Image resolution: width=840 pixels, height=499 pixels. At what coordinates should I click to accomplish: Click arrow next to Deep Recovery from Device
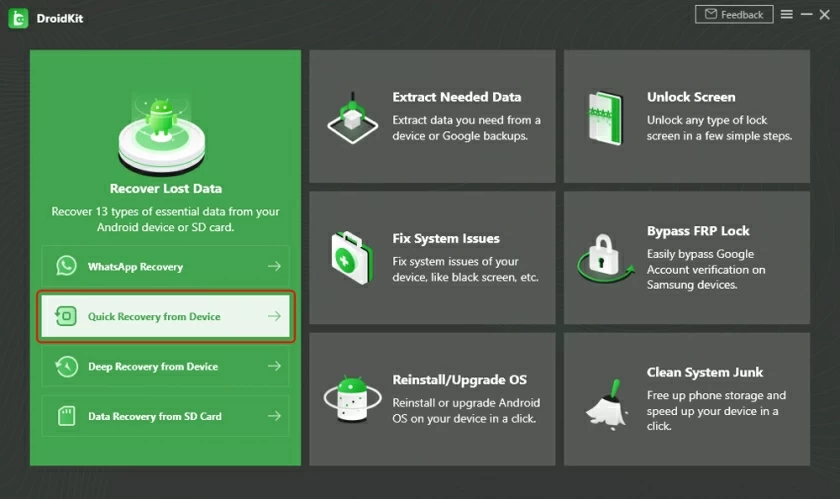[274, 367]
